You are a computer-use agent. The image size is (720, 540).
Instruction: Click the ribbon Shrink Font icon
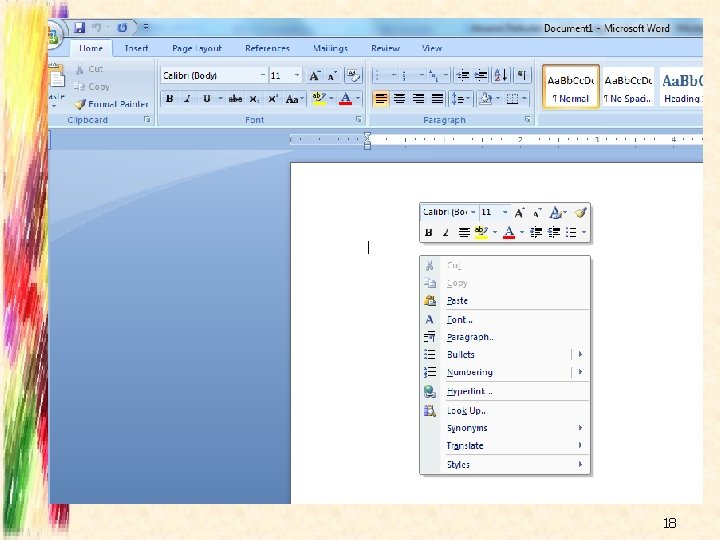point(332,76)
